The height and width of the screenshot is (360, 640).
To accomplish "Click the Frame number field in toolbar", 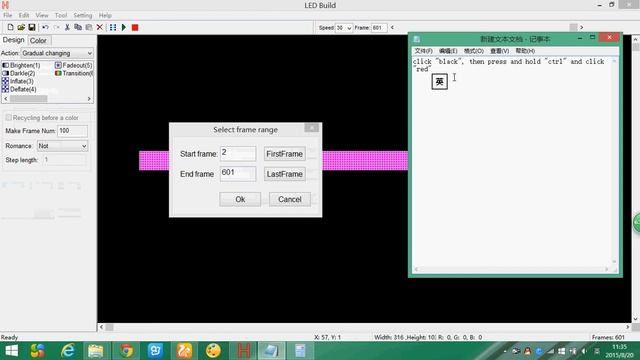I will [x=379, y=28].
